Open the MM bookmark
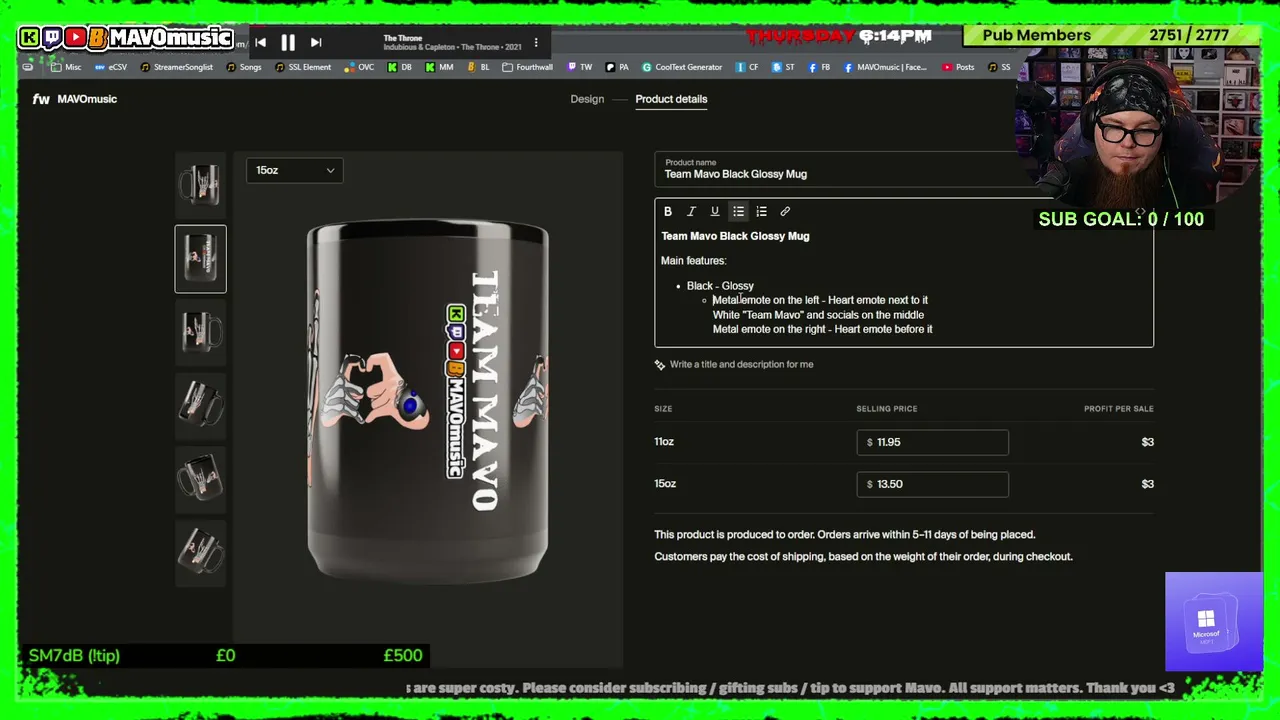 coord(439,67)
